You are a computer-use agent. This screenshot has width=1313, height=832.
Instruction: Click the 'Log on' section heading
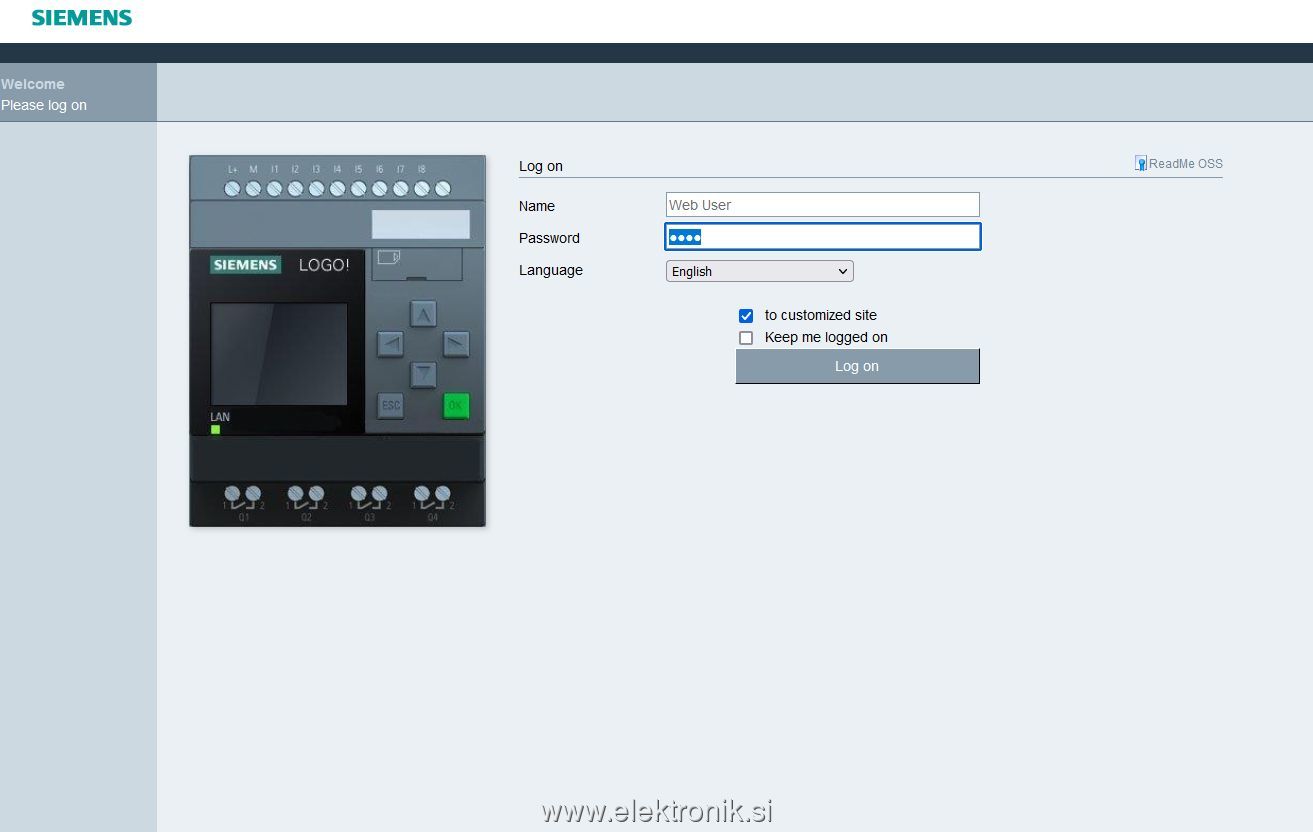(x=541, y=166)
